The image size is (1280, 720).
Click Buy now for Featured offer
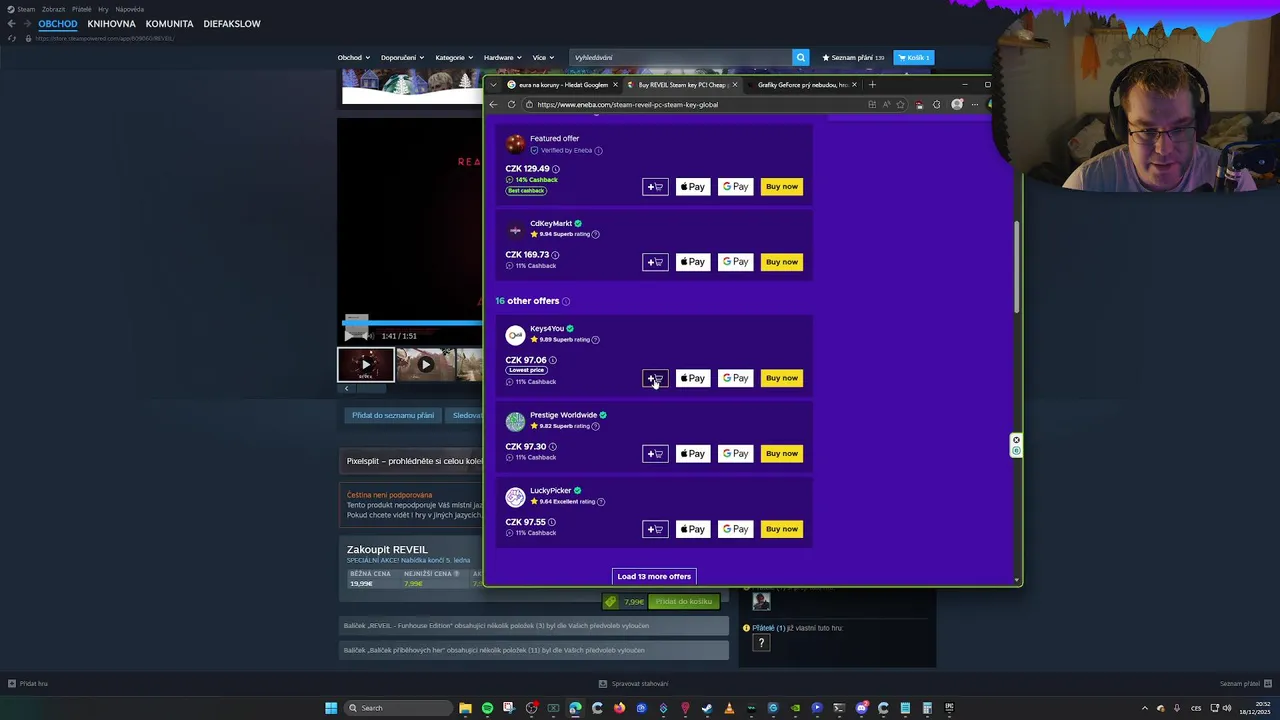tap(782, 187)
